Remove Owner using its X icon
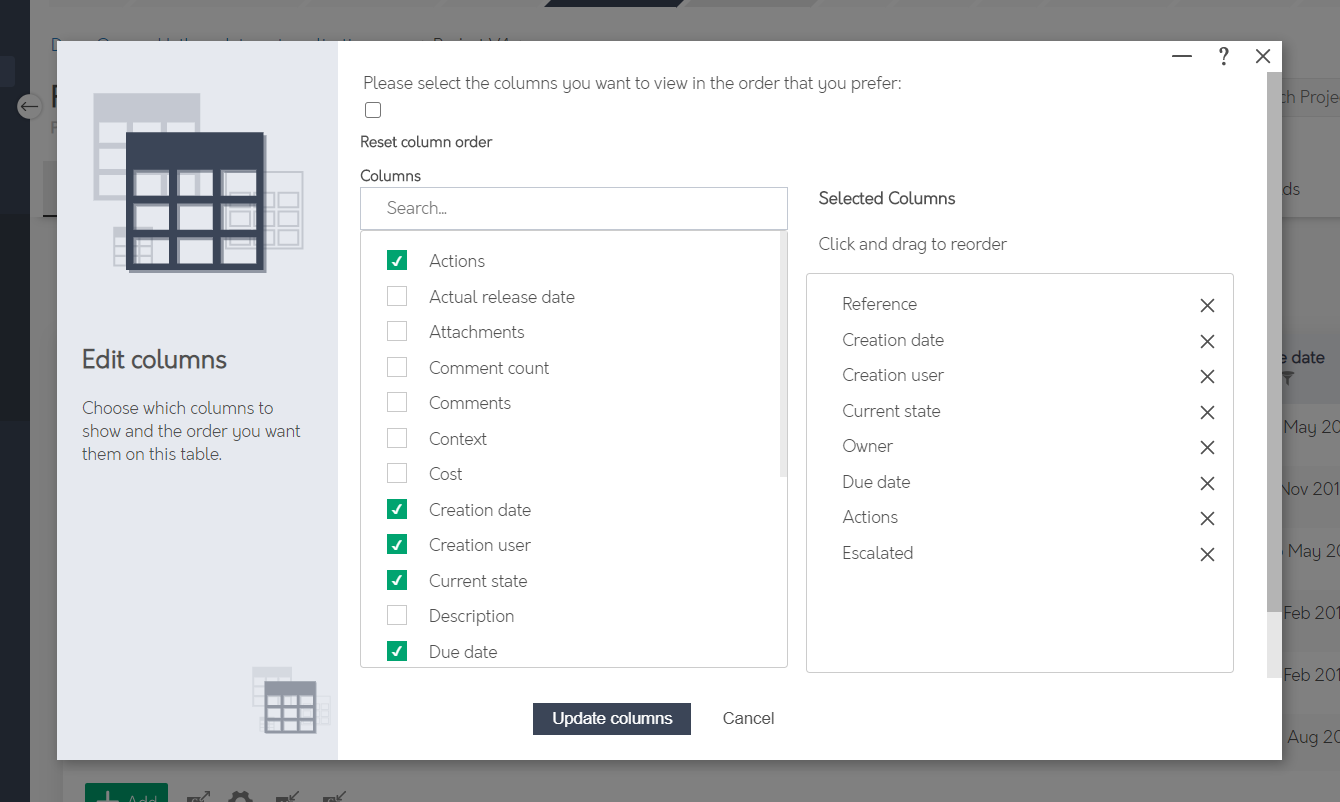Image resolution: width=1340 pixels, height=802 pixels. 1207,447
